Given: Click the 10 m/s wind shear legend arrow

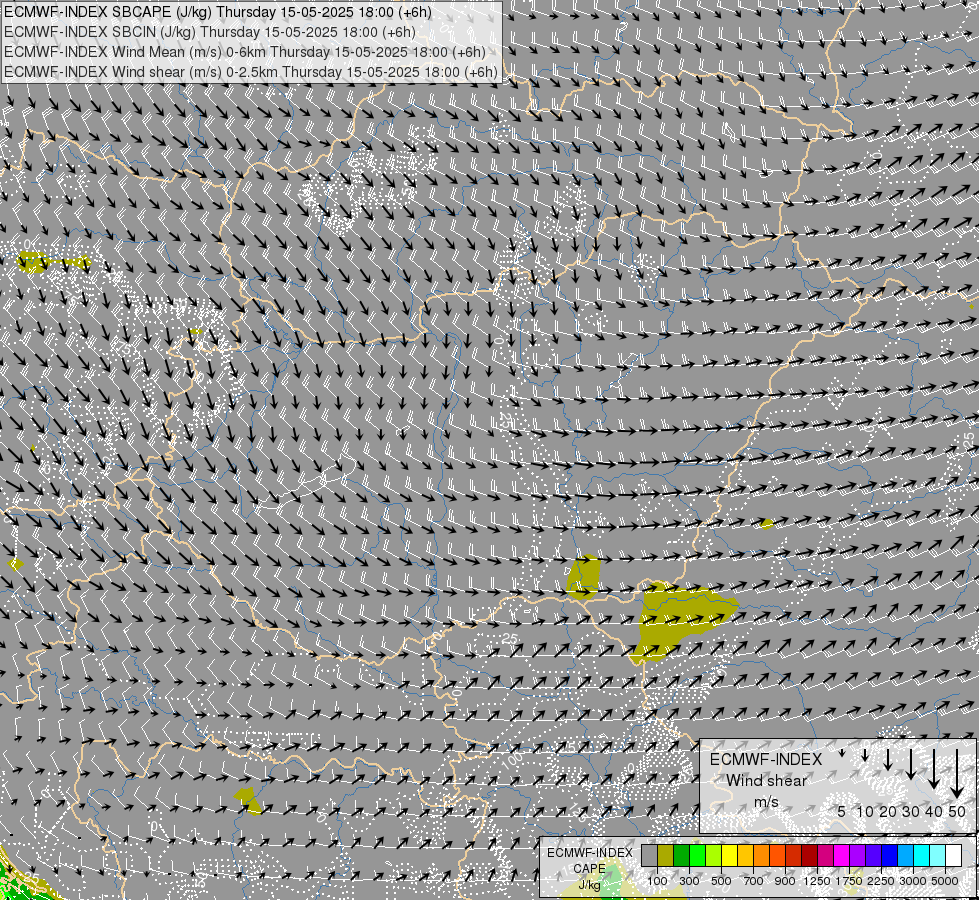Looking at the screenshot, I should 865,755.
